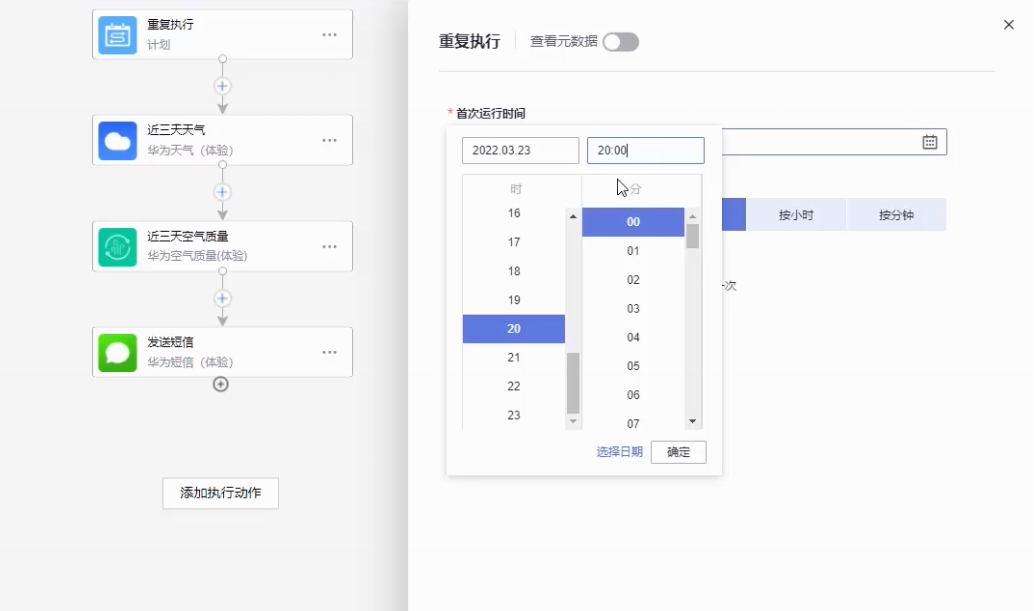The image size is (1034, 611).
Task: Click the 近三天天气 cloud icon
Action: pyautogui.click(x=117, y=141)
